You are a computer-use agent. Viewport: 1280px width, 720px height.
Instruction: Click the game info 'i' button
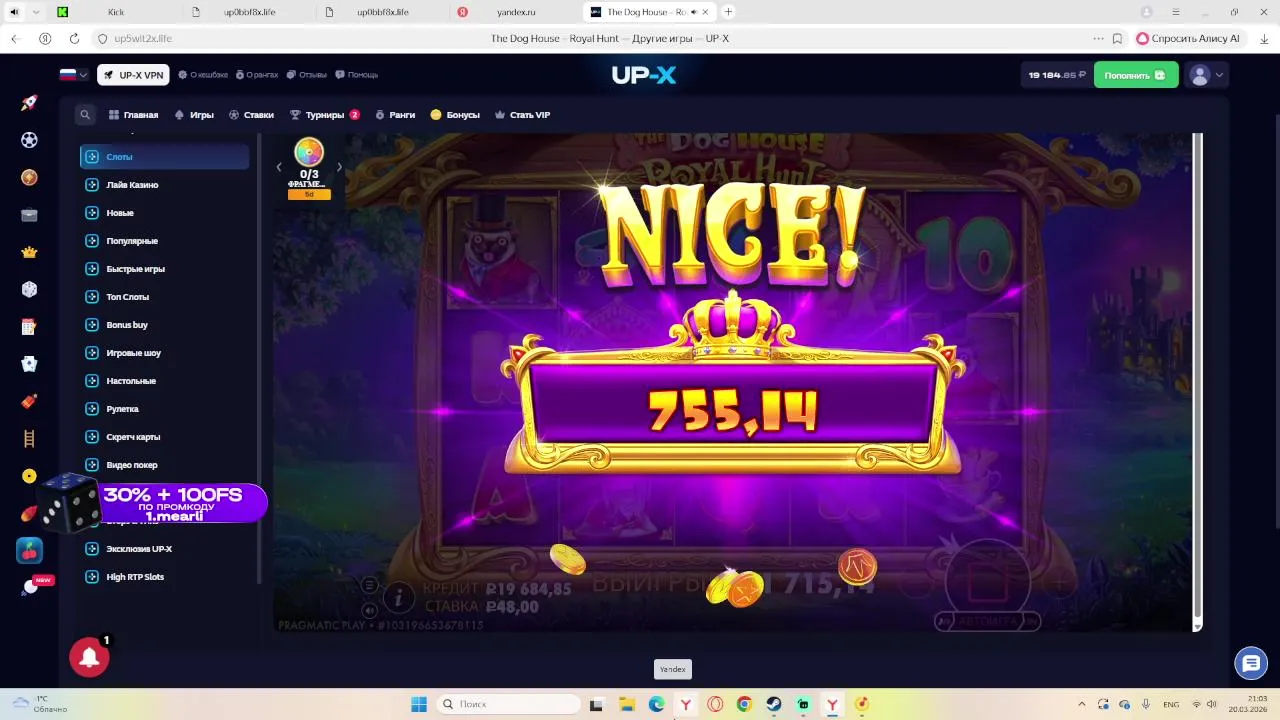point(399,598)
